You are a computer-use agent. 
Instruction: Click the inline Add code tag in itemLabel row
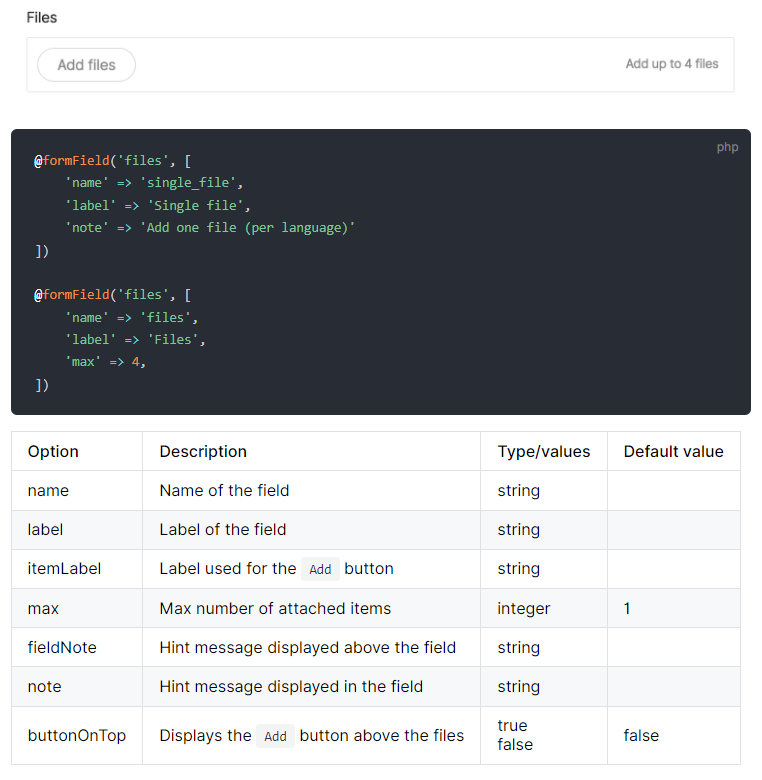click(320, 569)
